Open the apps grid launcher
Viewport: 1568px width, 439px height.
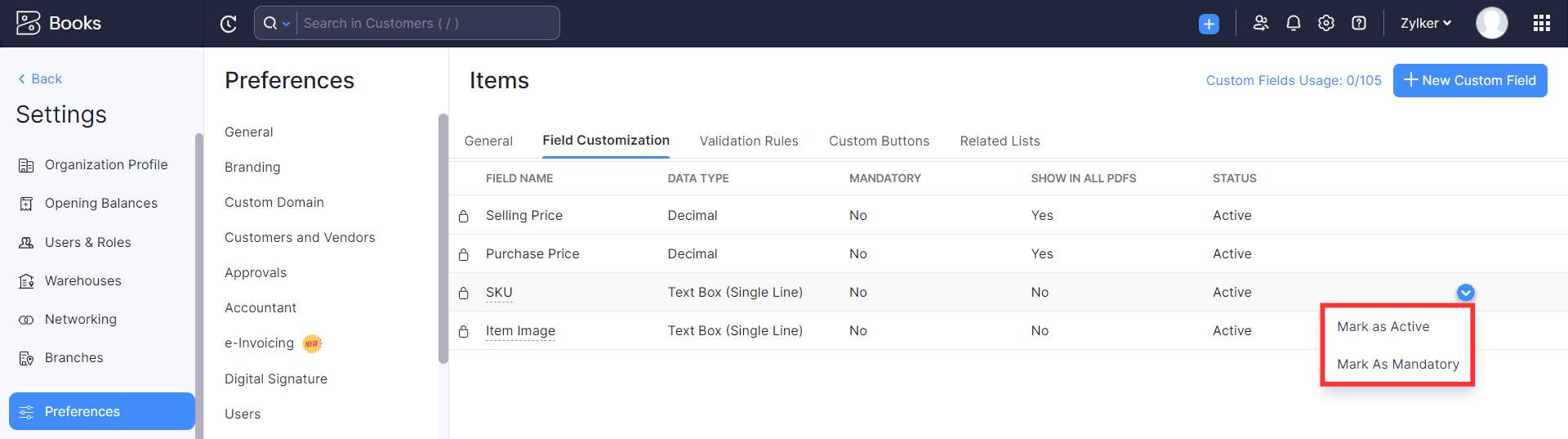coord(1541,23)
